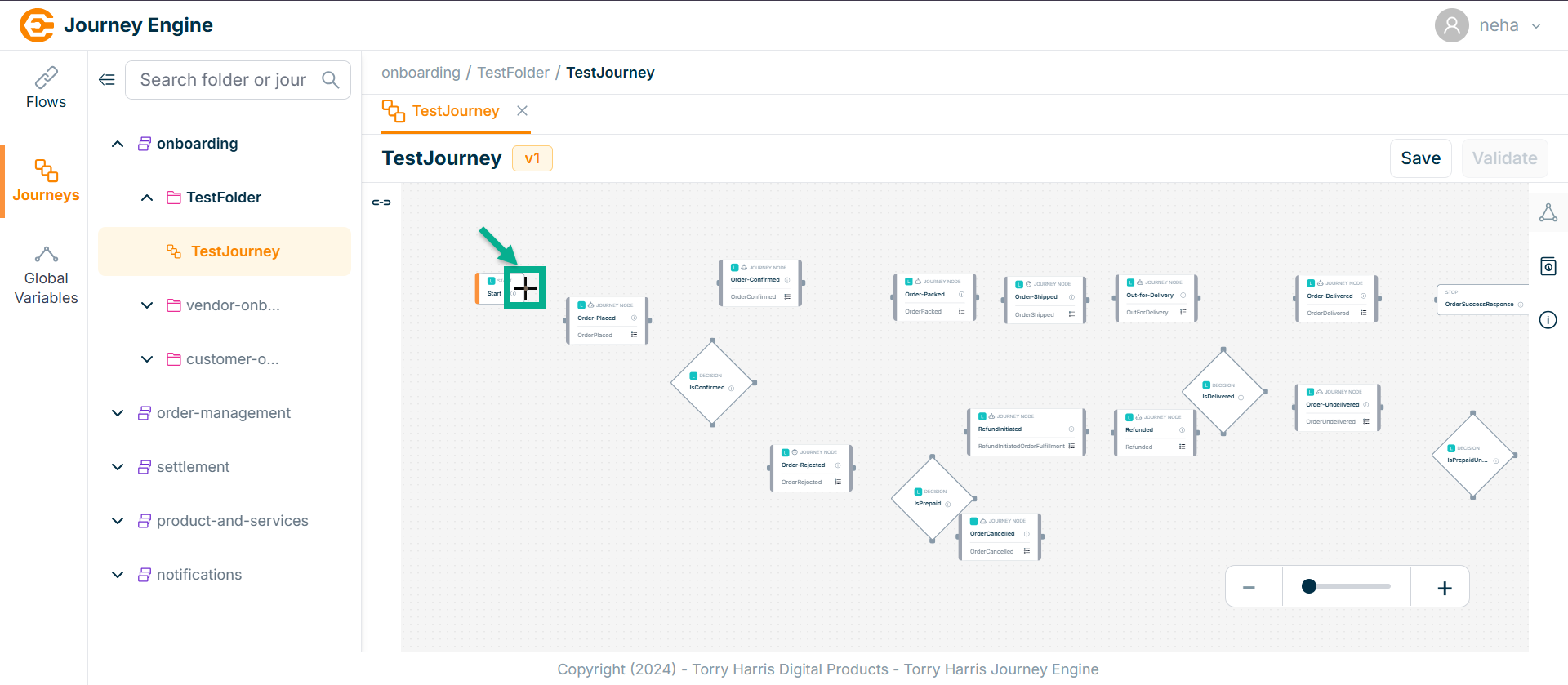Click the link icon at canvas left
Image resolution: width=1568 pixels, height=685 pixels.
tap(381, 202)
